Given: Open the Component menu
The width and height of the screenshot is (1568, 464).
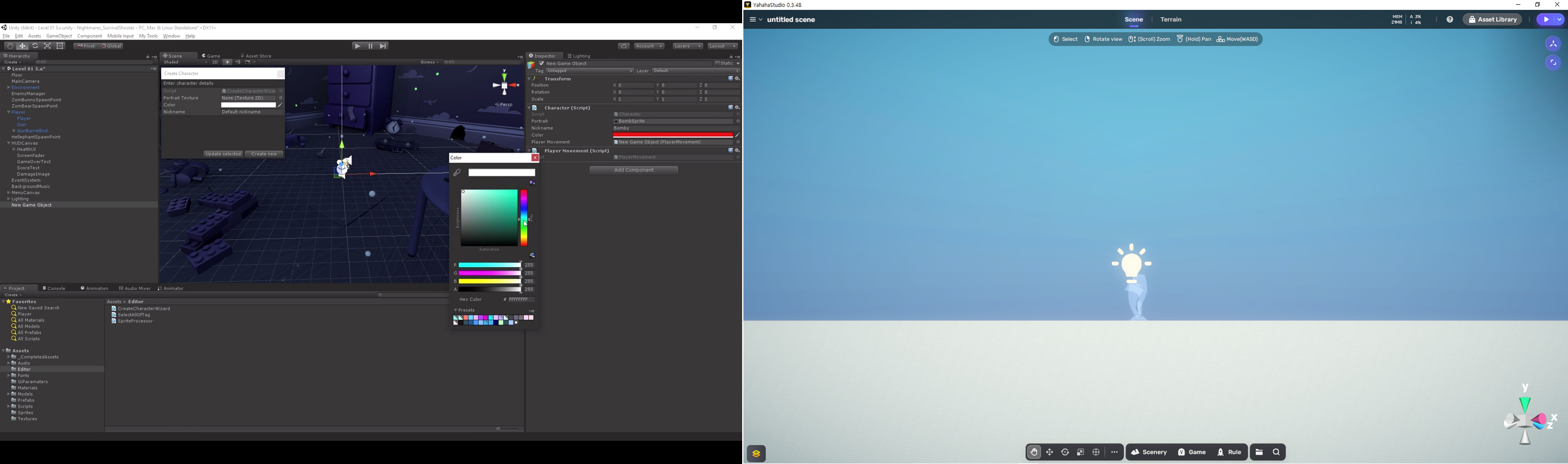Looking at the screenshot, I should click(x=89, y=36).
